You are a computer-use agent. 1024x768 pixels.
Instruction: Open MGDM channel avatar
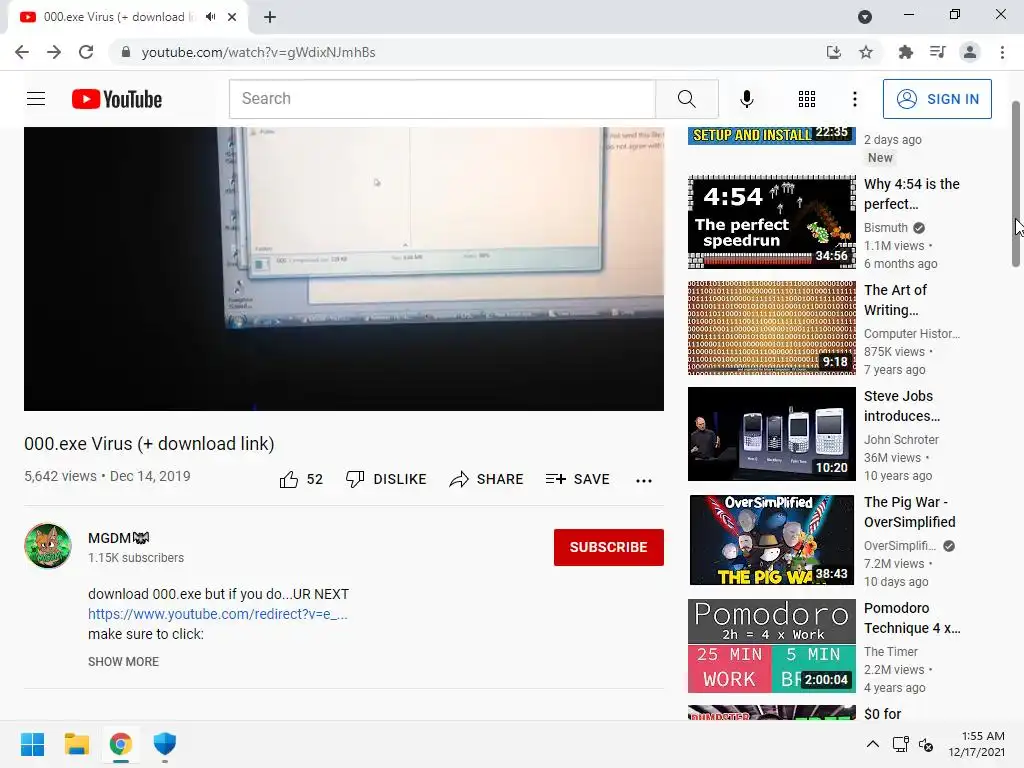click(x=48, y=546)
